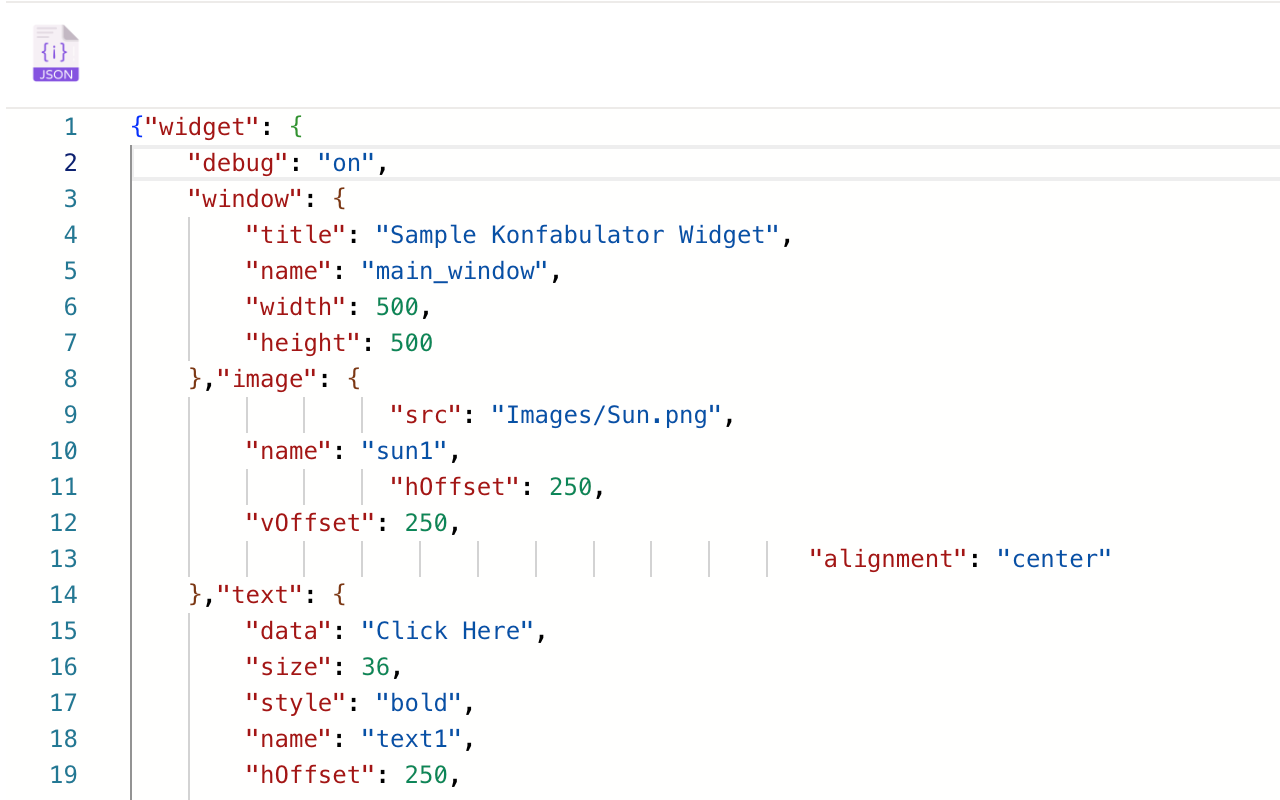Click line number 1 in the gutter
This screenshot has height=800, width=1280.
70,127
